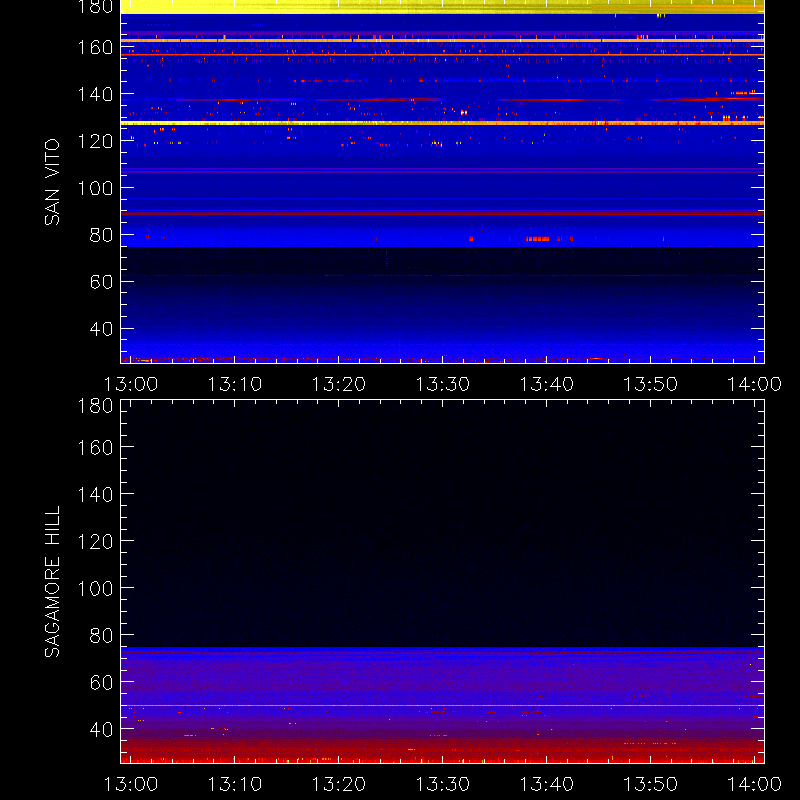Click the SAGAMORE HILL axis label
This screenshot has width=800, height=800.
[x=52, y=581]
